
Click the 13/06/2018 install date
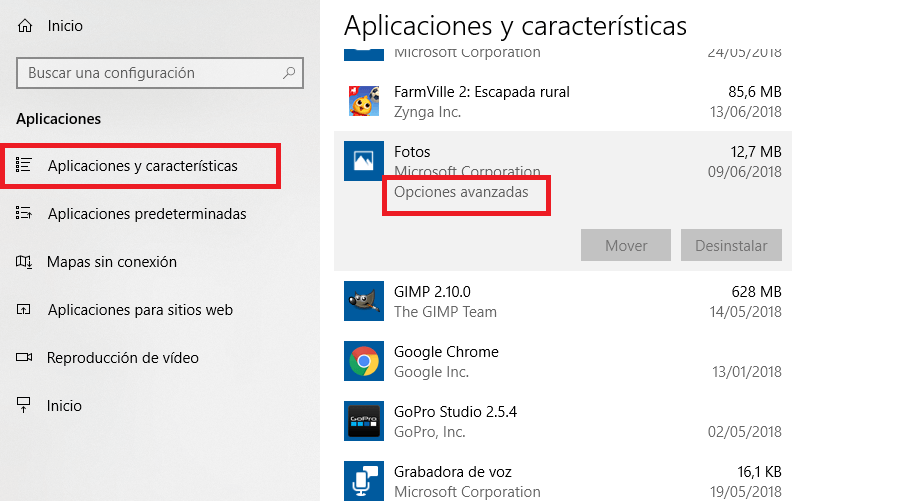click(x=746, y=112)
